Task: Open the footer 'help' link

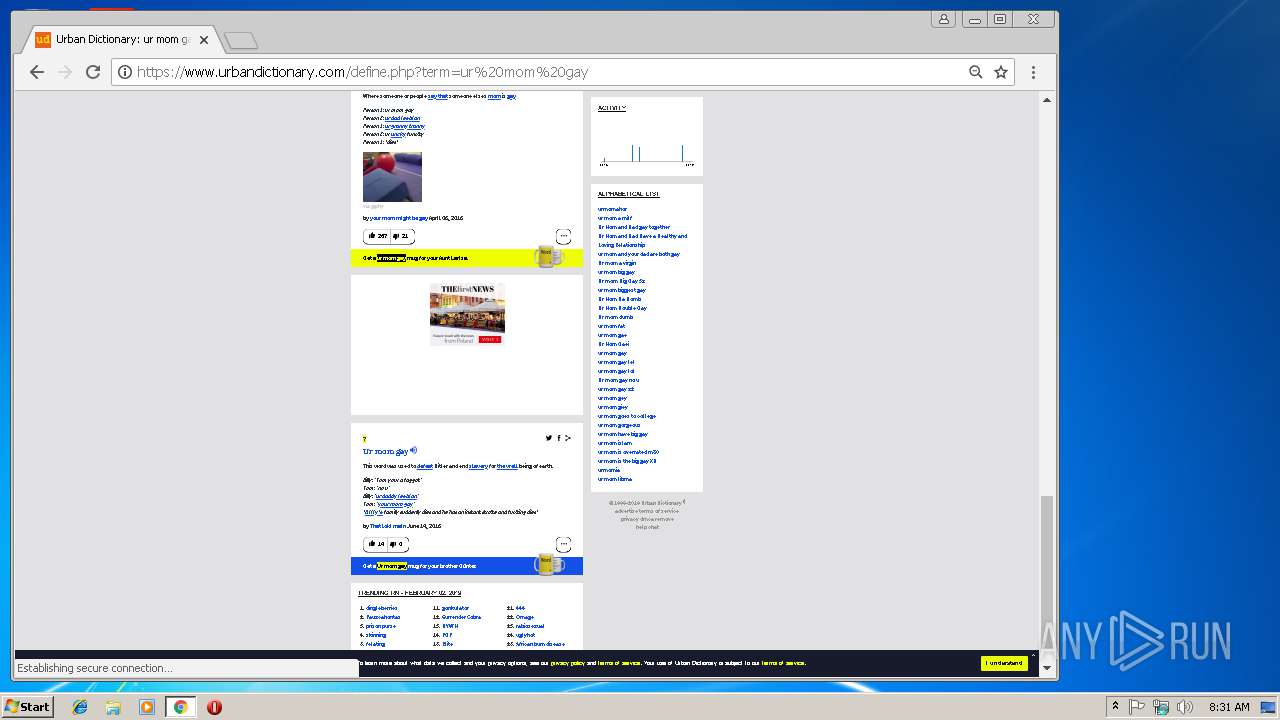Action: point(641,527)
